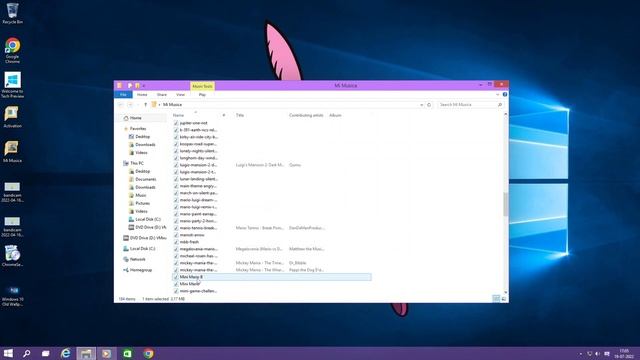Switch to Large icons view in the status bar
The height and width of the screenshot is (360, 640).
pos(504,299)
